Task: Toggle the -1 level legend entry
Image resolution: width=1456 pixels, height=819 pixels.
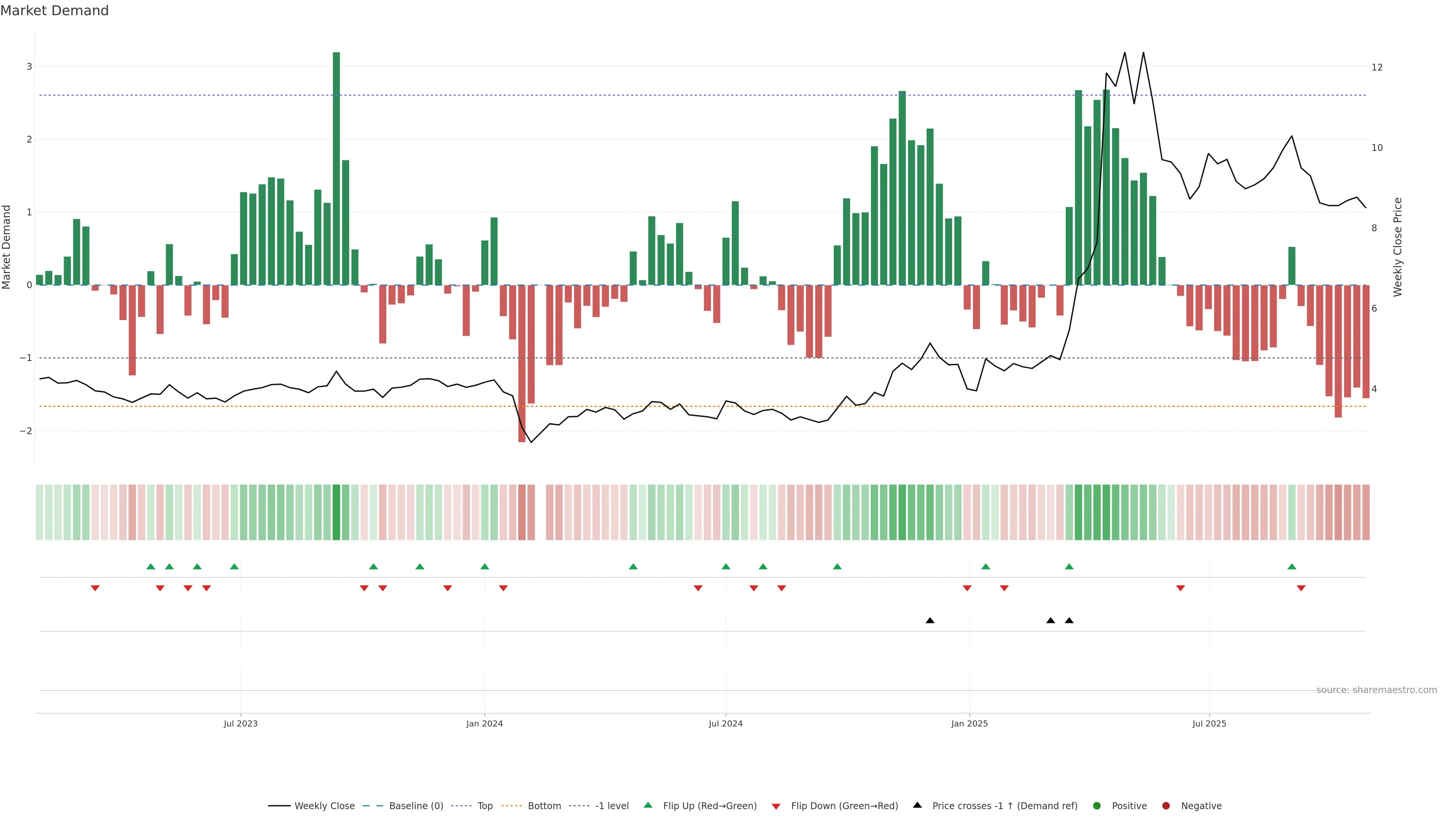Action: point(612,805)
